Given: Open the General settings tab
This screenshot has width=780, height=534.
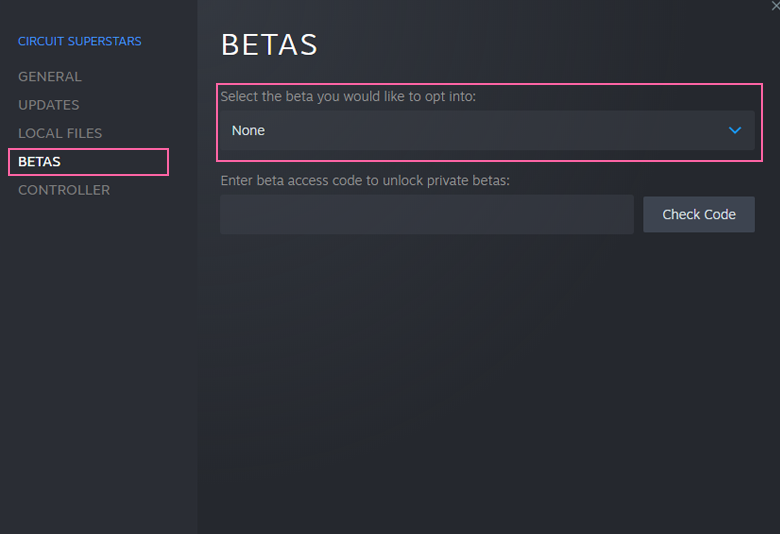Looking at the screenshot, I should click(50, 77).
